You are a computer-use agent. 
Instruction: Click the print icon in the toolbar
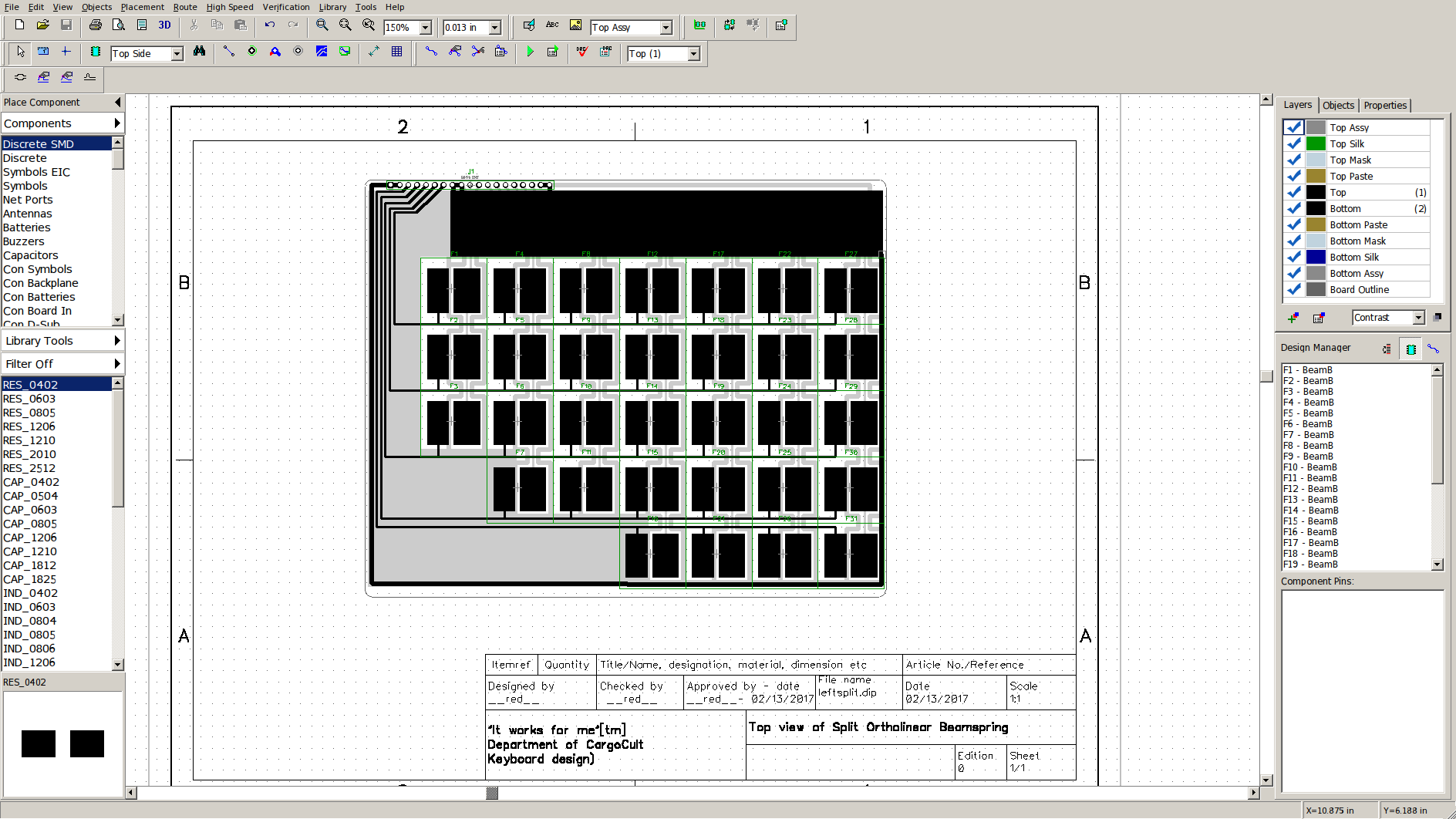click(x=95, y=25)
